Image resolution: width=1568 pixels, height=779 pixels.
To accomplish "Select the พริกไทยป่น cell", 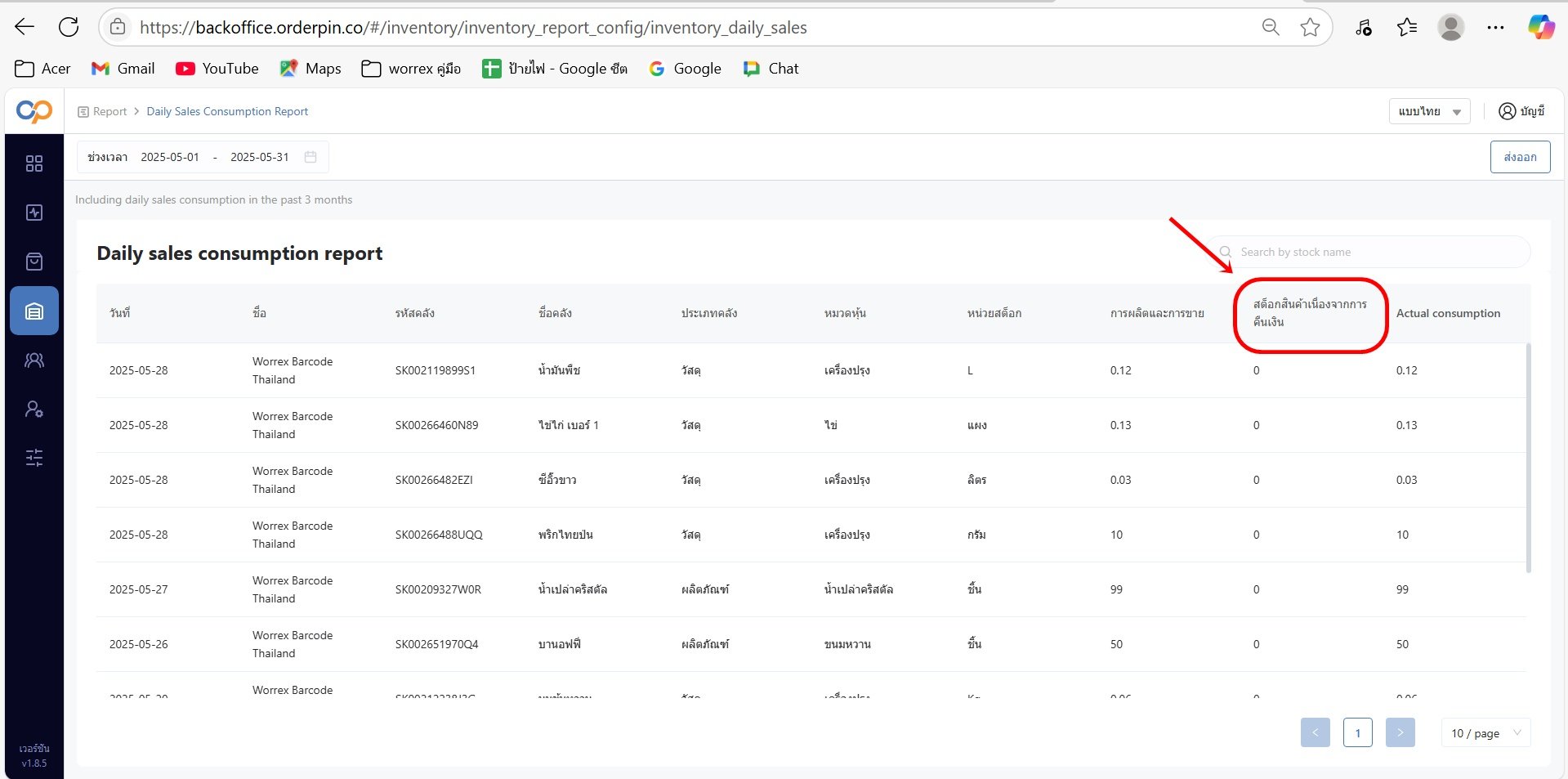I will [x=565, y=535].
